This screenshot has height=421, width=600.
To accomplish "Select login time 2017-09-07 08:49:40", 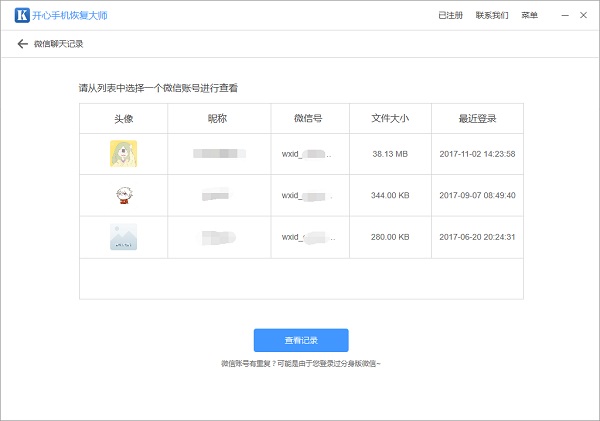I will 477,195.
